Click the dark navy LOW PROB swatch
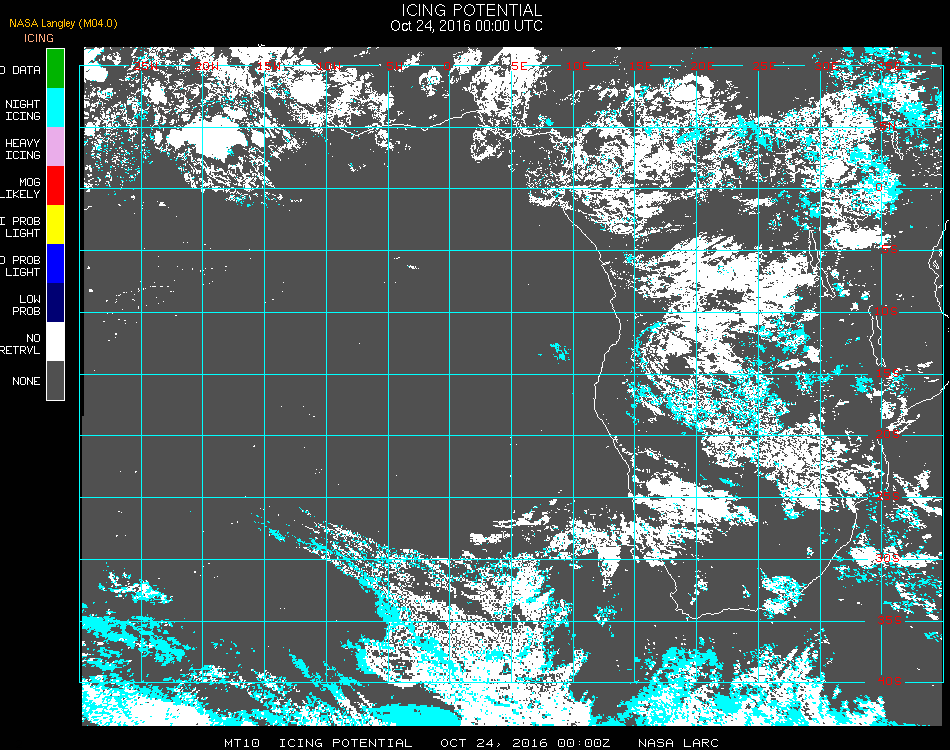This screenshot has width=950, height=750. [x=55, y=302]
